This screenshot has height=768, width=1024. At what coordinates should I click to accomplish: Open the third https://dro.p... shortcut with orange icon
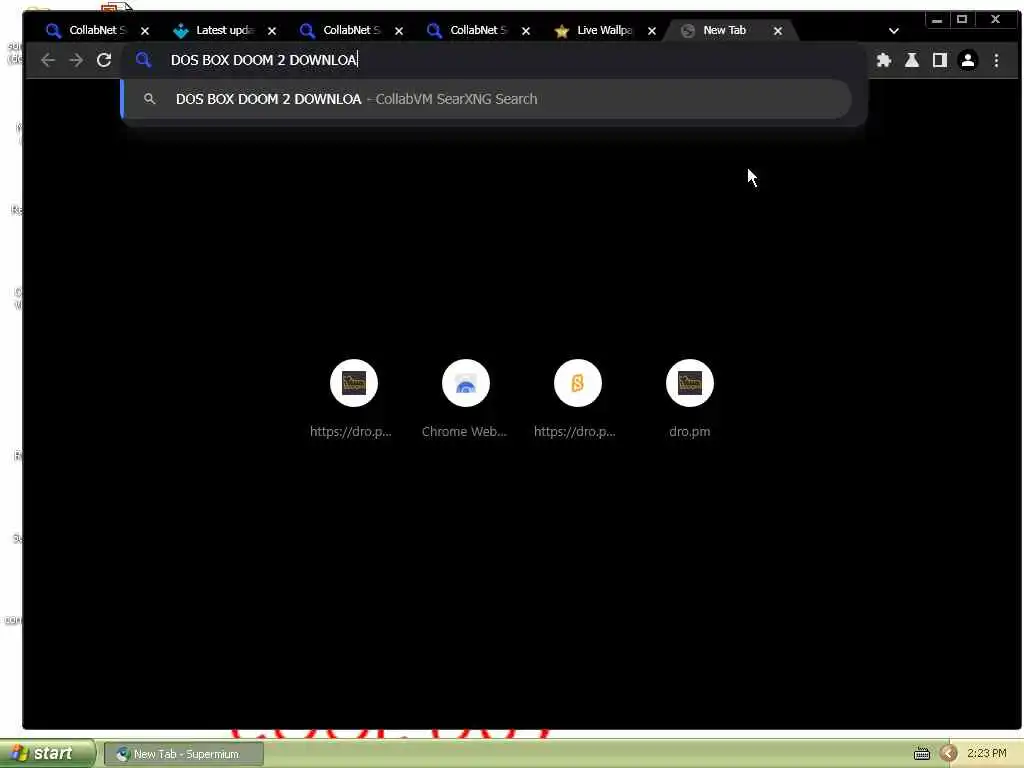[577, 399]
